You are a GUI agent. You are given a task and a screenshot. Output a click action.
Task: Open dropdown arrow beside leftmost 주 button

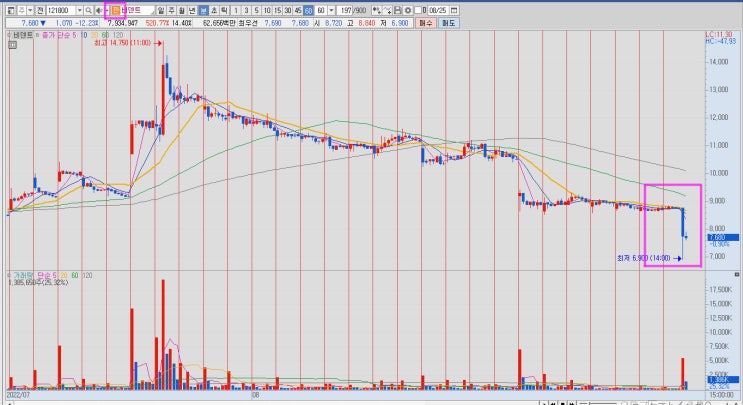[x=30, y=10]
